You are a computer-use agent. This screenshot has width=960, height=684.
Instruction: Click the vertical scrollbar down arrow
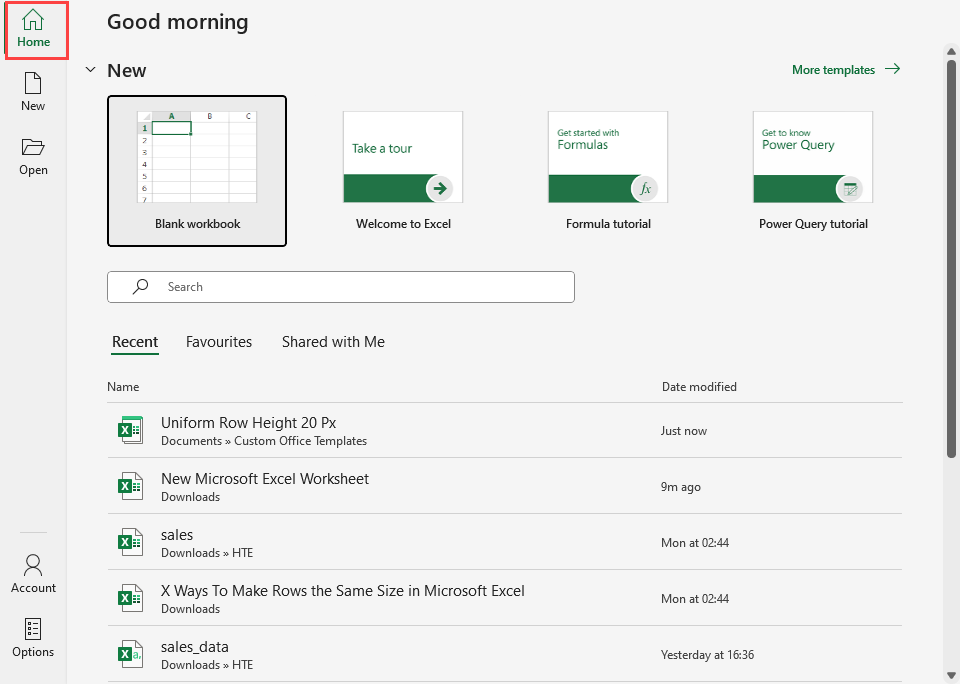[951, 674]
